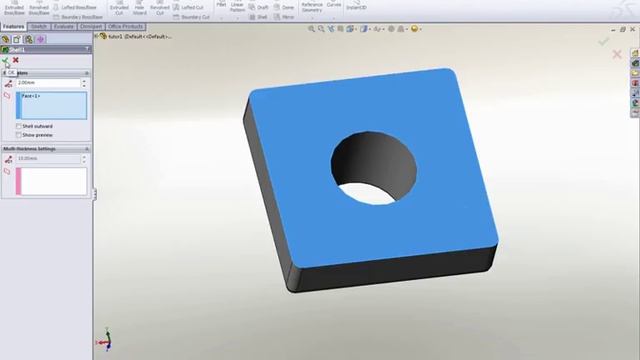Select the Draft tool
640x360 pixels.
(259, 7)
